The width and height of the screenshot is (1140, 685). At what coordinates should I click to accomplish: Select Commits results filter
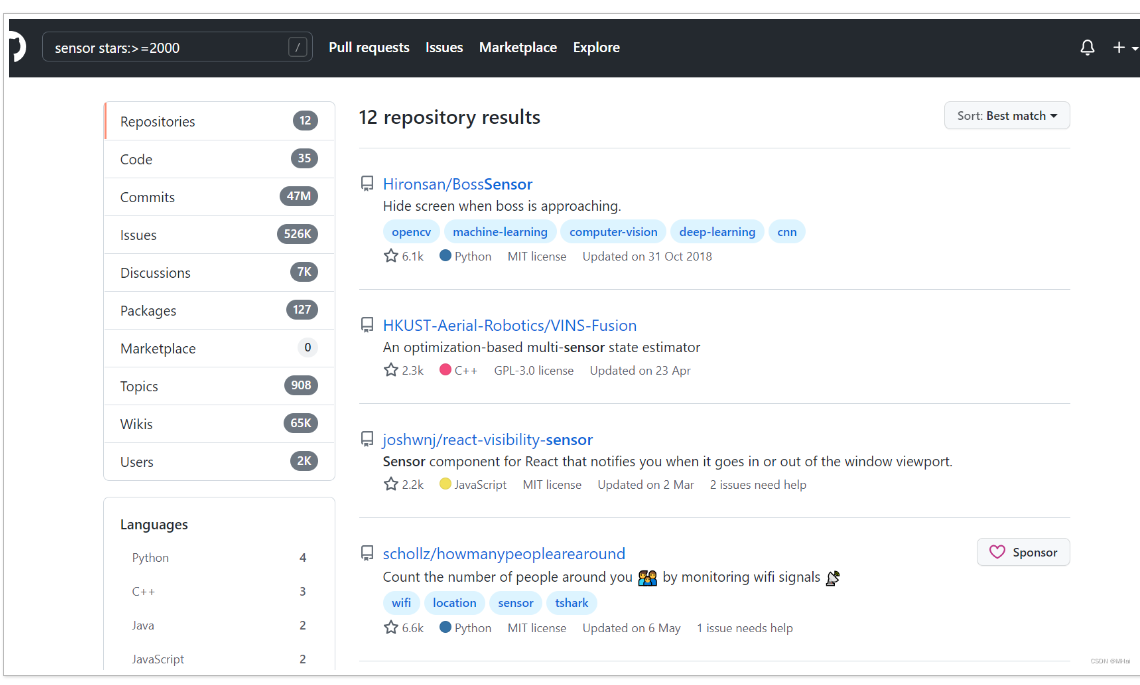220,197
